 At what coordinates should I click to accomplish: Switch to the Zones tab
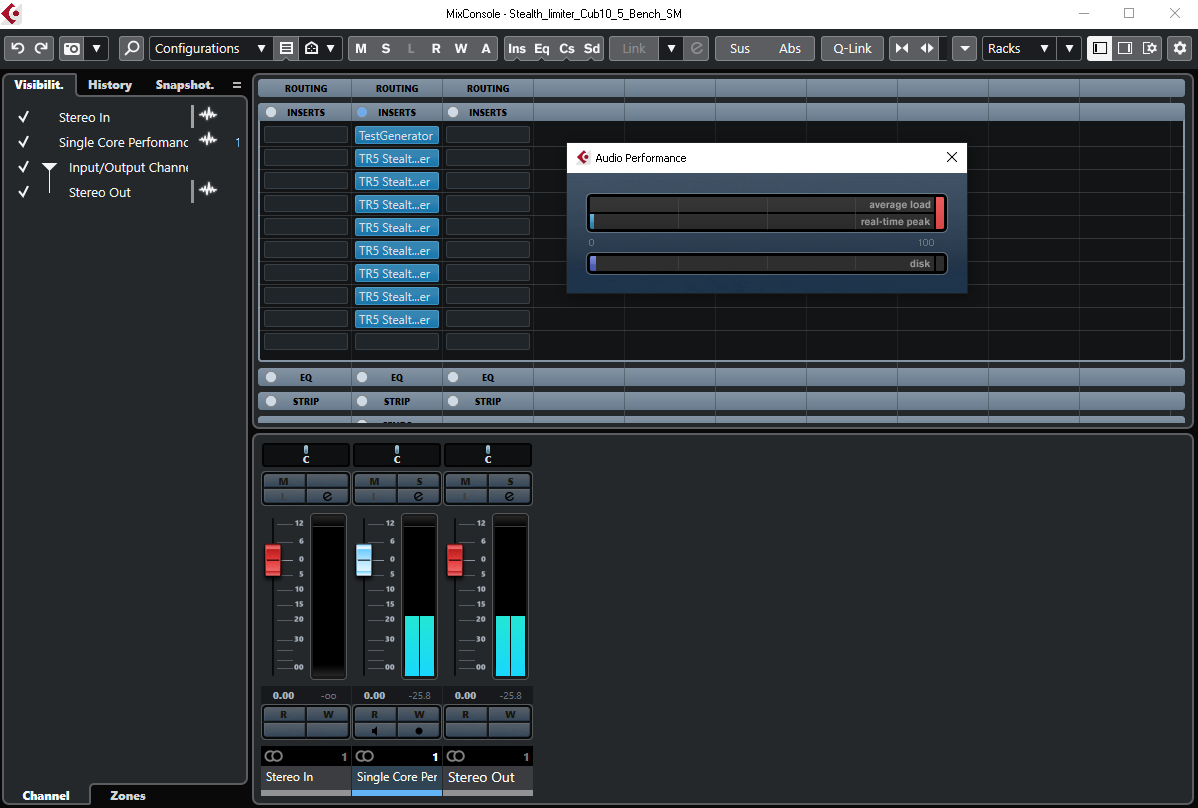pos(128,796)
